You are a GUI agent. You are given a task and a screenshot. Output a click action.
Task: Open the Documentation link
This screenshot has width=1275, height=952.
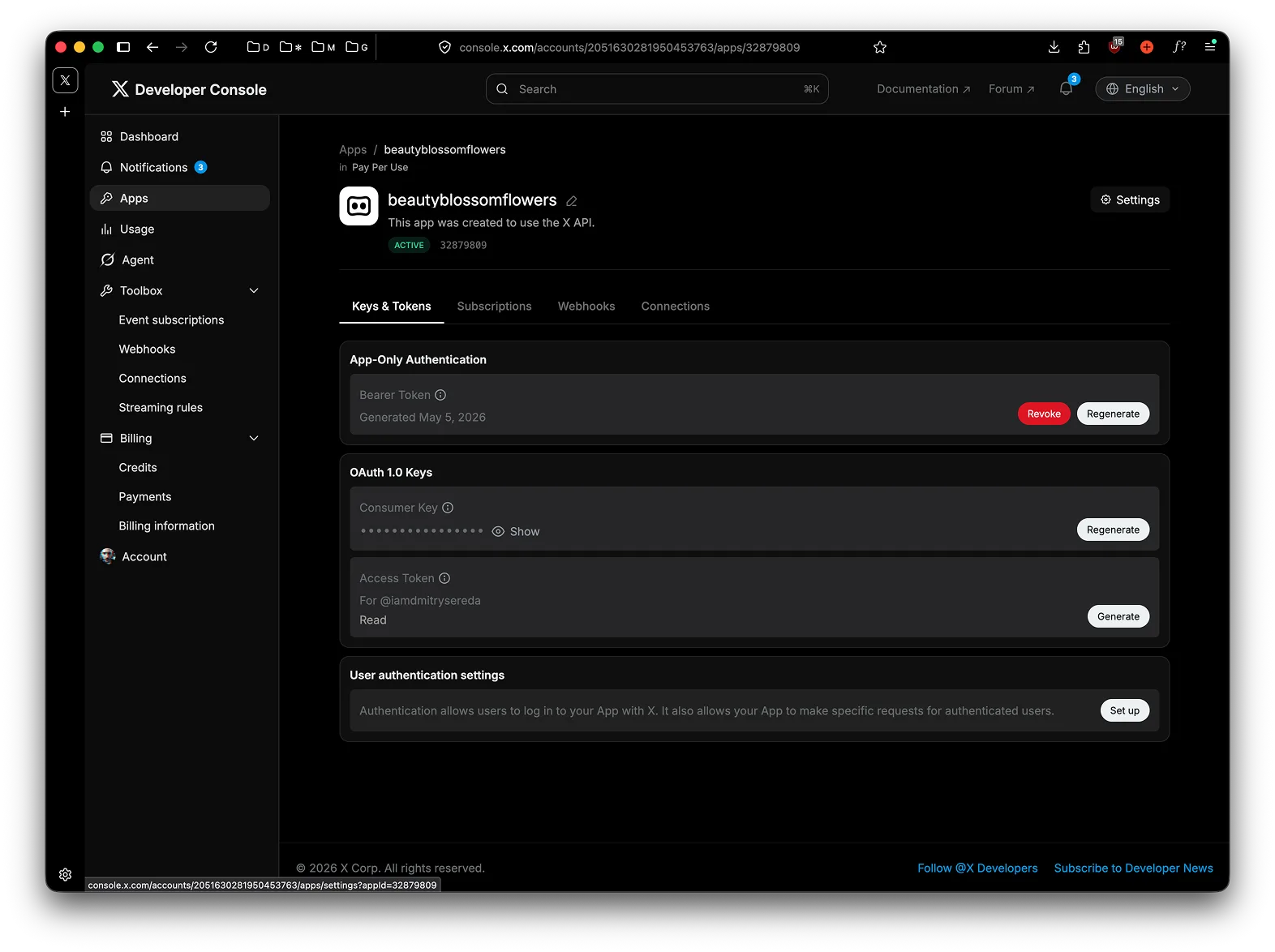[923, 88]
